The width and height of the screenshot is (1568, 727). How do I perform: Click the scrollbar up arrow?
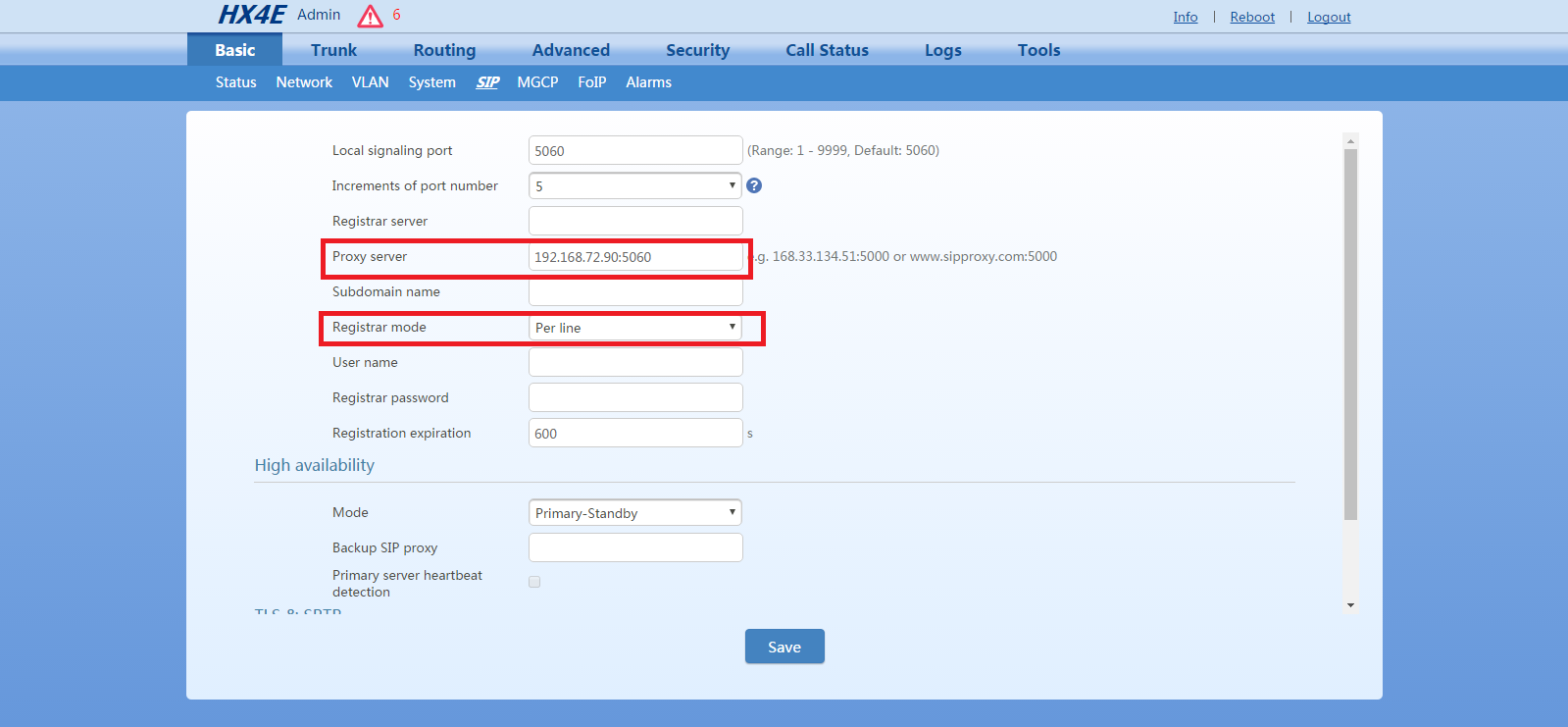(x=1350, y=141)
